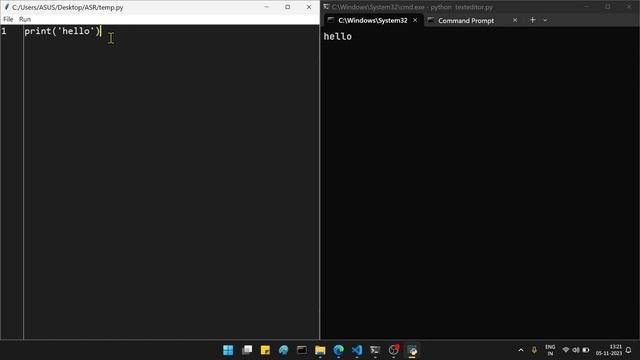This screenshot has width=640, height=360.
Task: Open the notification bell in the taskbar
Action: coord(629,350)
